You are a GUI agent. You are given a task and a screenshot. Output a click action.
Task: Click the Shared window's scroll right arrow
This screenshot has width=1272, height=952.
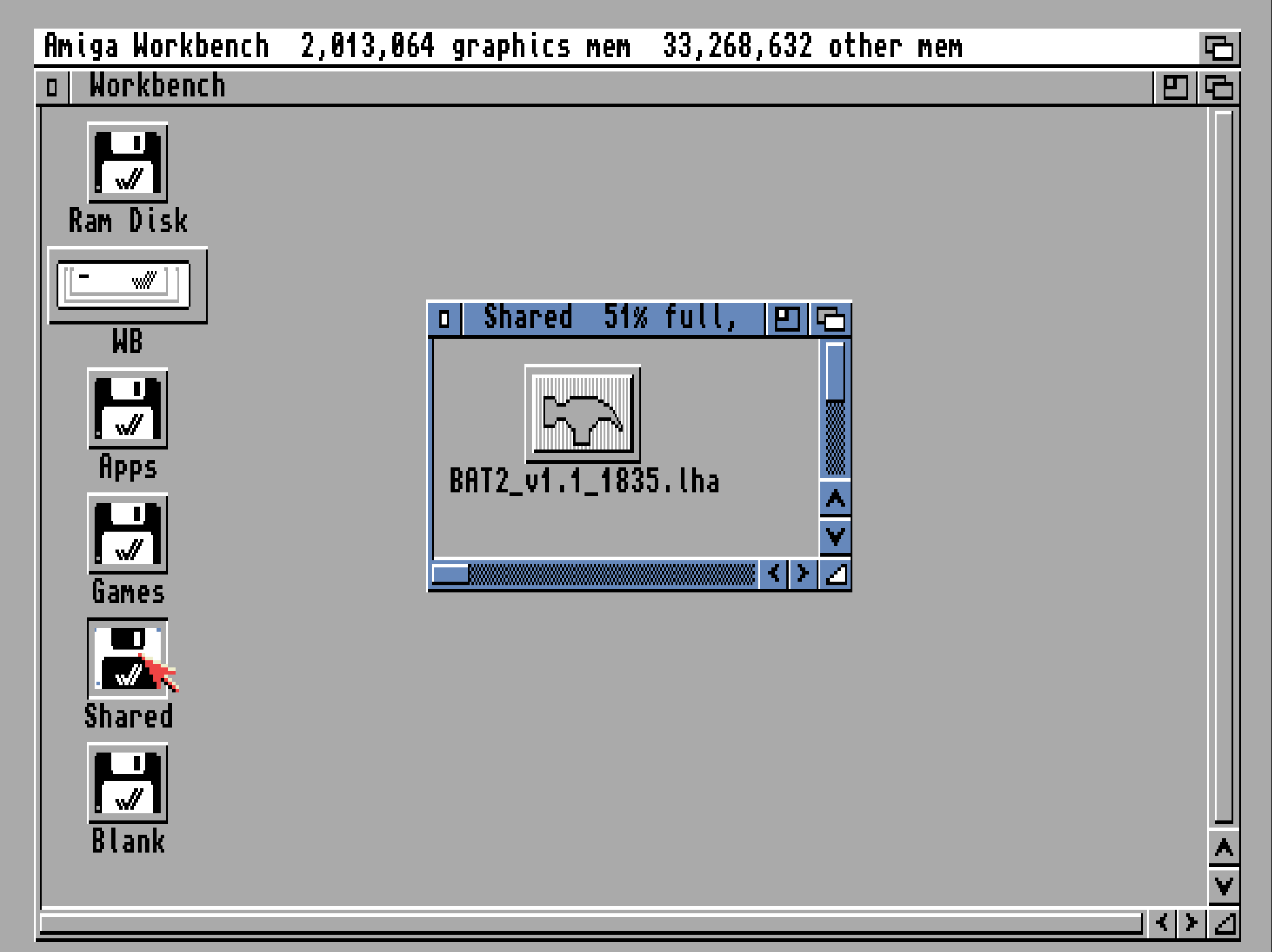click(x=803, y=574)
